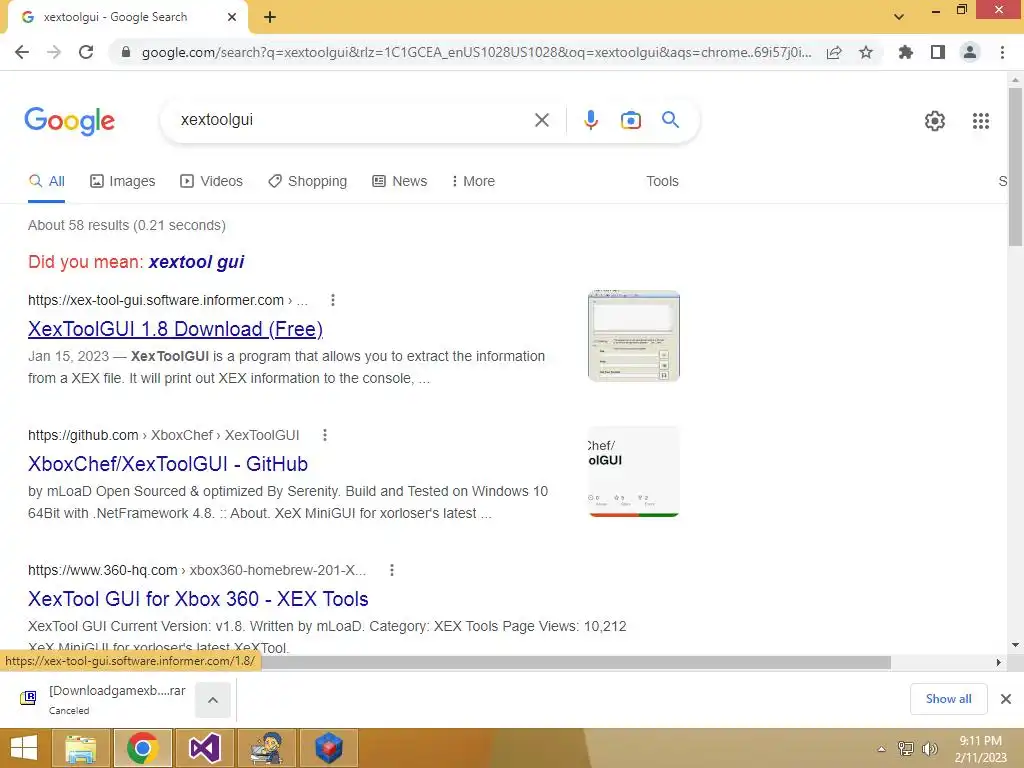The width and height of the screenshot is (1024, 768).
Task: Click the horizontal page scrollbar
Action: 575,662
